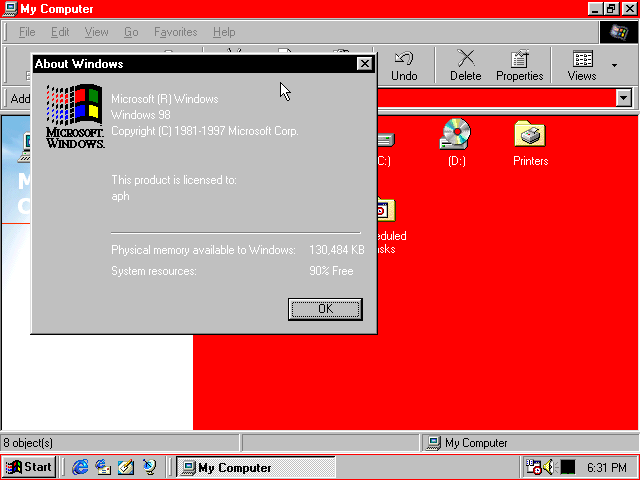Expand the Views dropdown arrow
Viewport: 640px width, 480px height.
pos(614,65)
